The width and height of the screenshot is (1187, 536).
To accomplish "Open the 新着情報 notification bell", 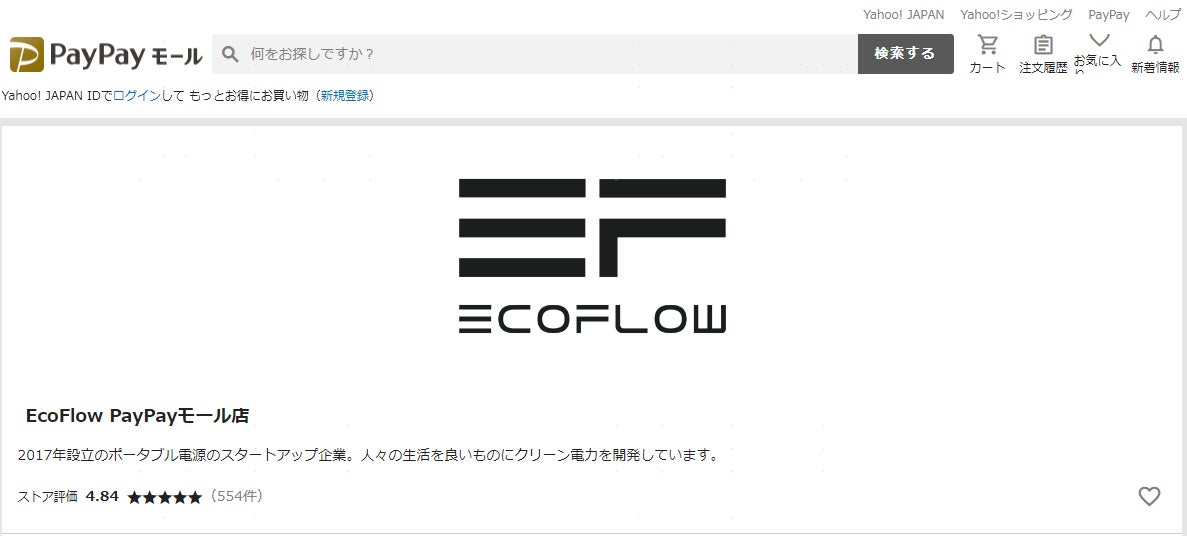I will pos(1155,45).
